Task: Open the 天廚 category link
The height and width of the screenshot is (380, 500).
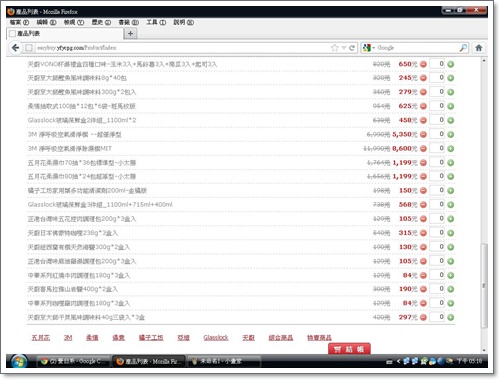Action: tap(248, 338)
